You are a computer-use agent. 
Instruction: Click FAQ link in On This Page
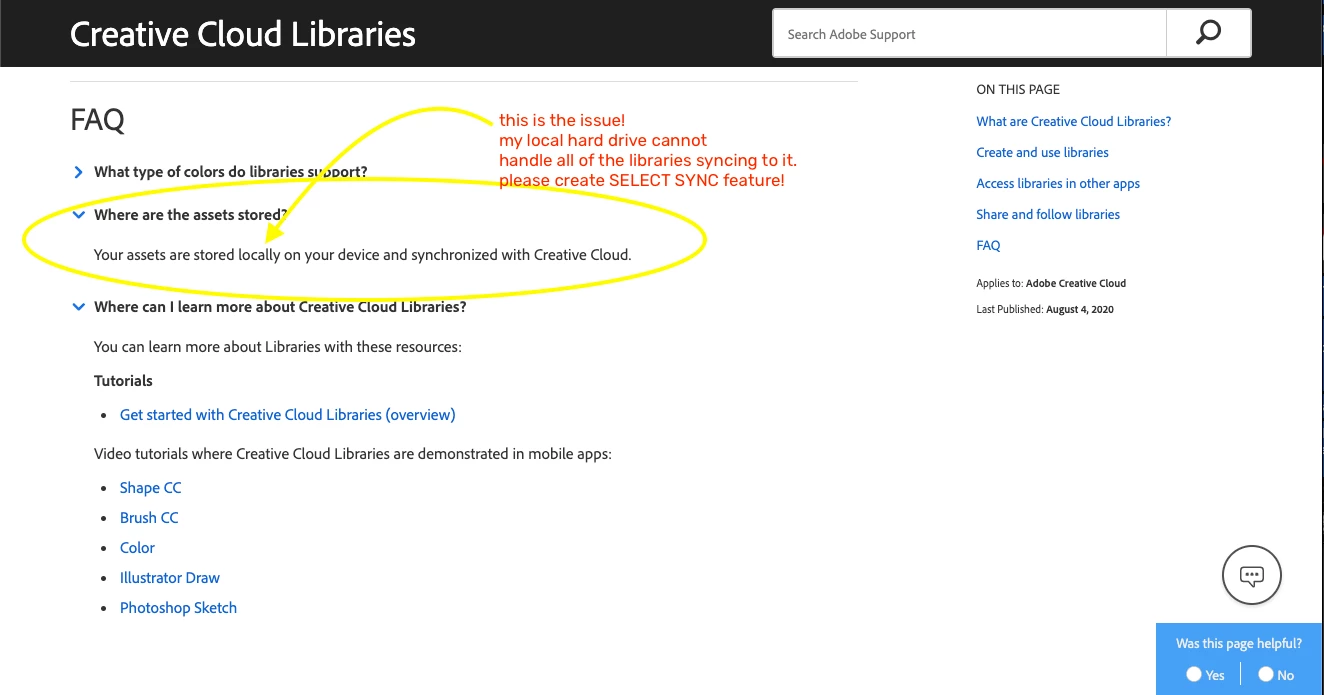(x=988, y=245)
